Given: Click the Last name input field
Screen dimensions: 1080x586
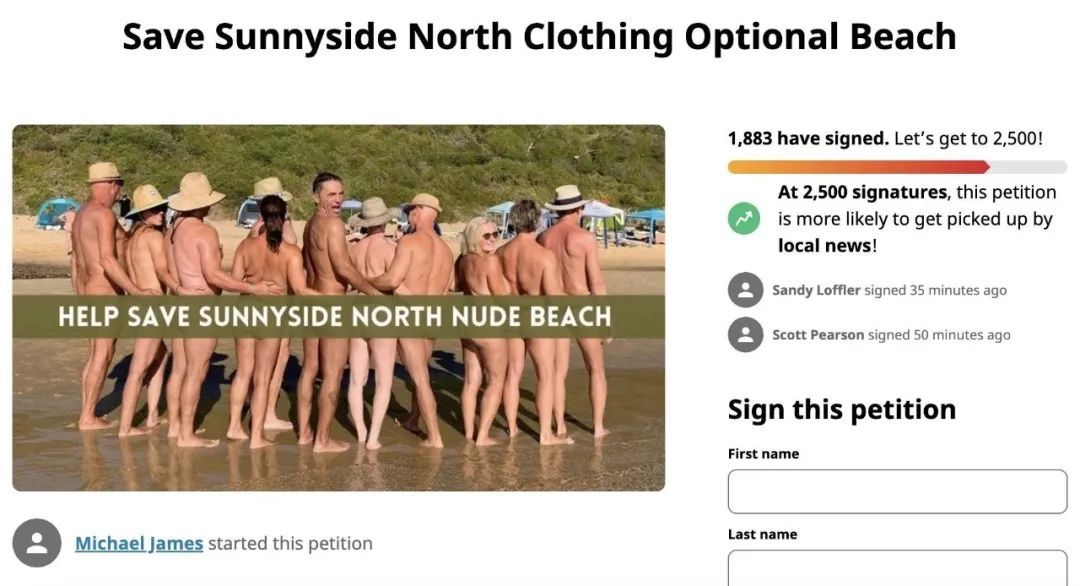Looking at the screenshot, I should (897, 568).
